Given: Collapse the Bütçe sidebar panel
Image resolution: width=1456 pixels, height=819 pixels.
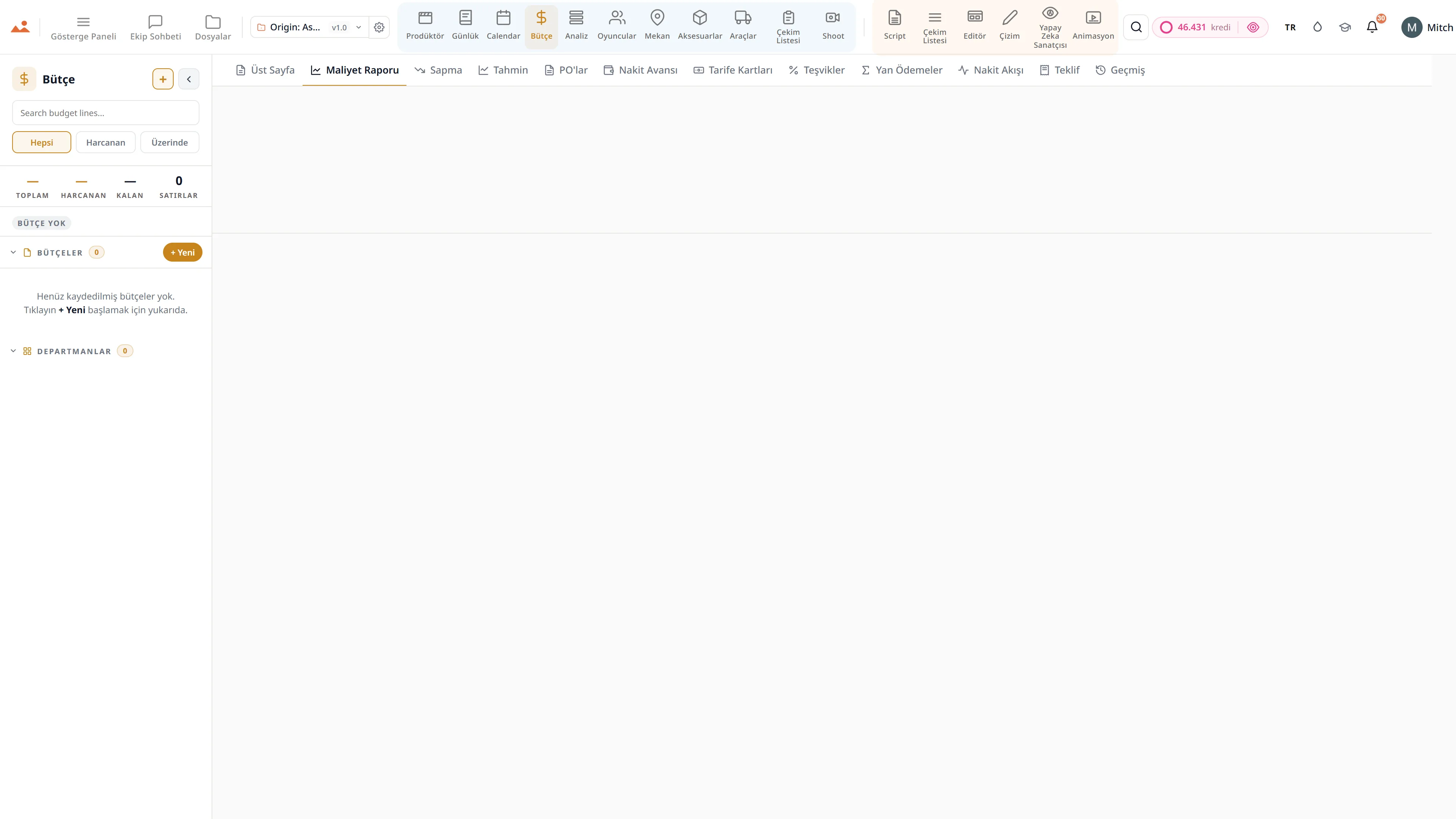Looking at the screenshot, I should coord(189,79).
